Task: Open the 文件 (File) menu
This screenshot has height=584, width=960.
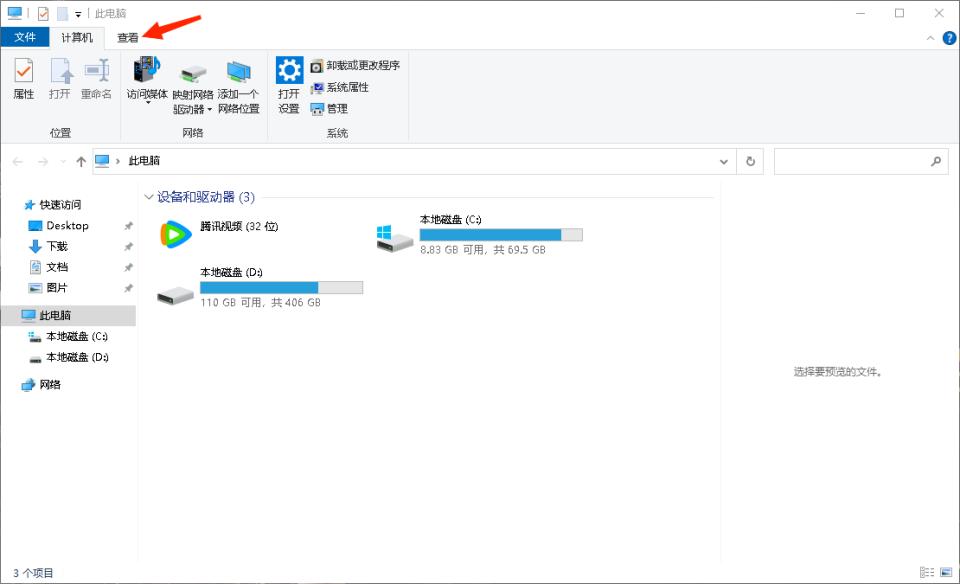Action: (25, 37)
